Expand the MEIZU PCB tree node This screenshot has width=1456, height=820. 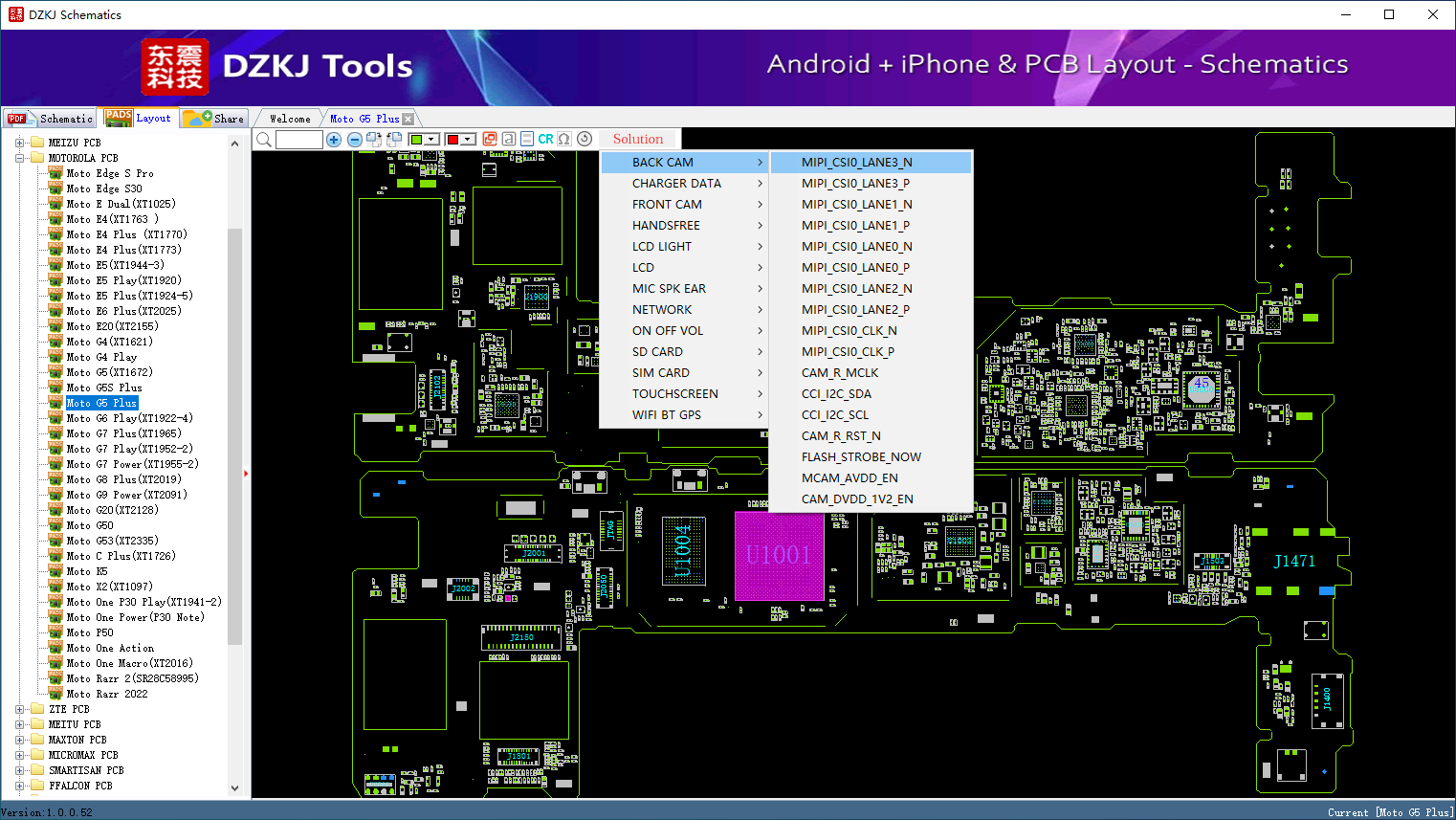click(x=20, y=143)
